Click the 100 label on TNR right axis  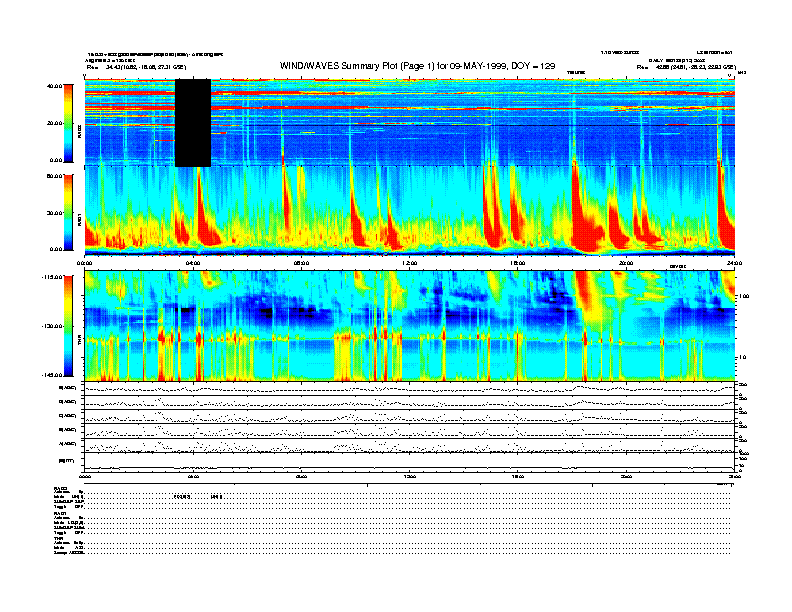745,296
